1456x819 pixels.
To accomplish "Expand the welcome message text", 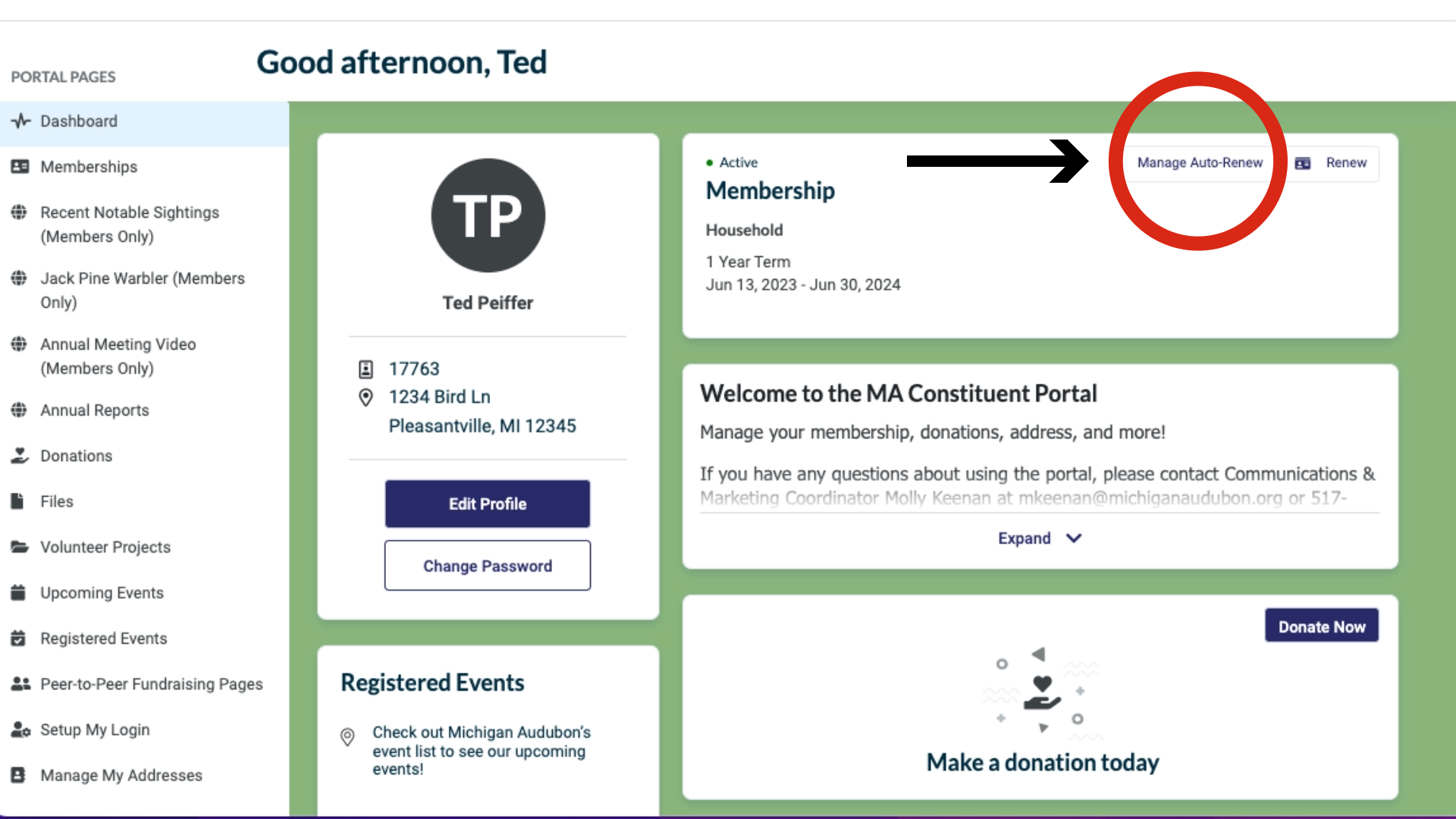I will tap(1024, 538).
